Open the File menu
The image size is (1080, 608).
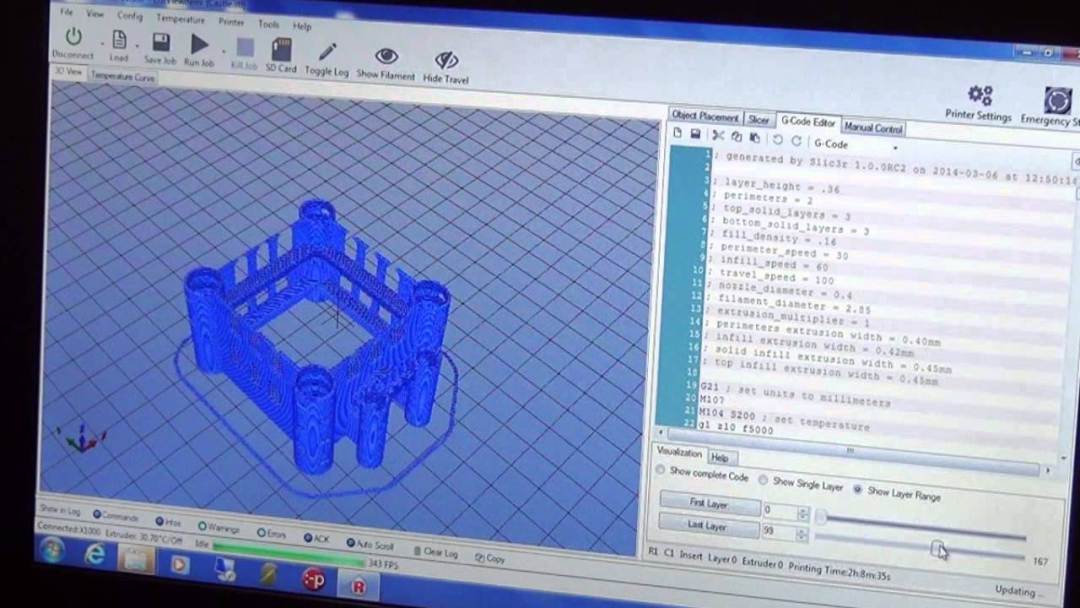coord(66,11)
